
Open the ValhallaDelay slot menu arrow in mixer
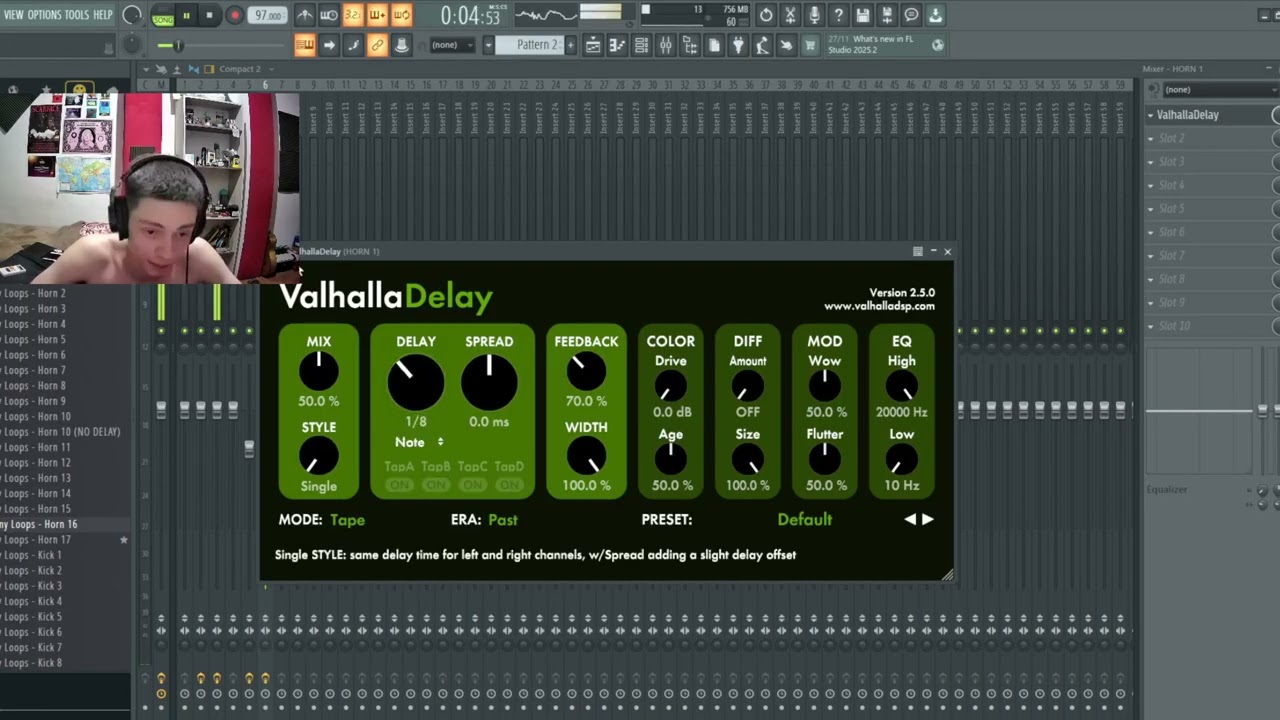[x=1151, y=115]
